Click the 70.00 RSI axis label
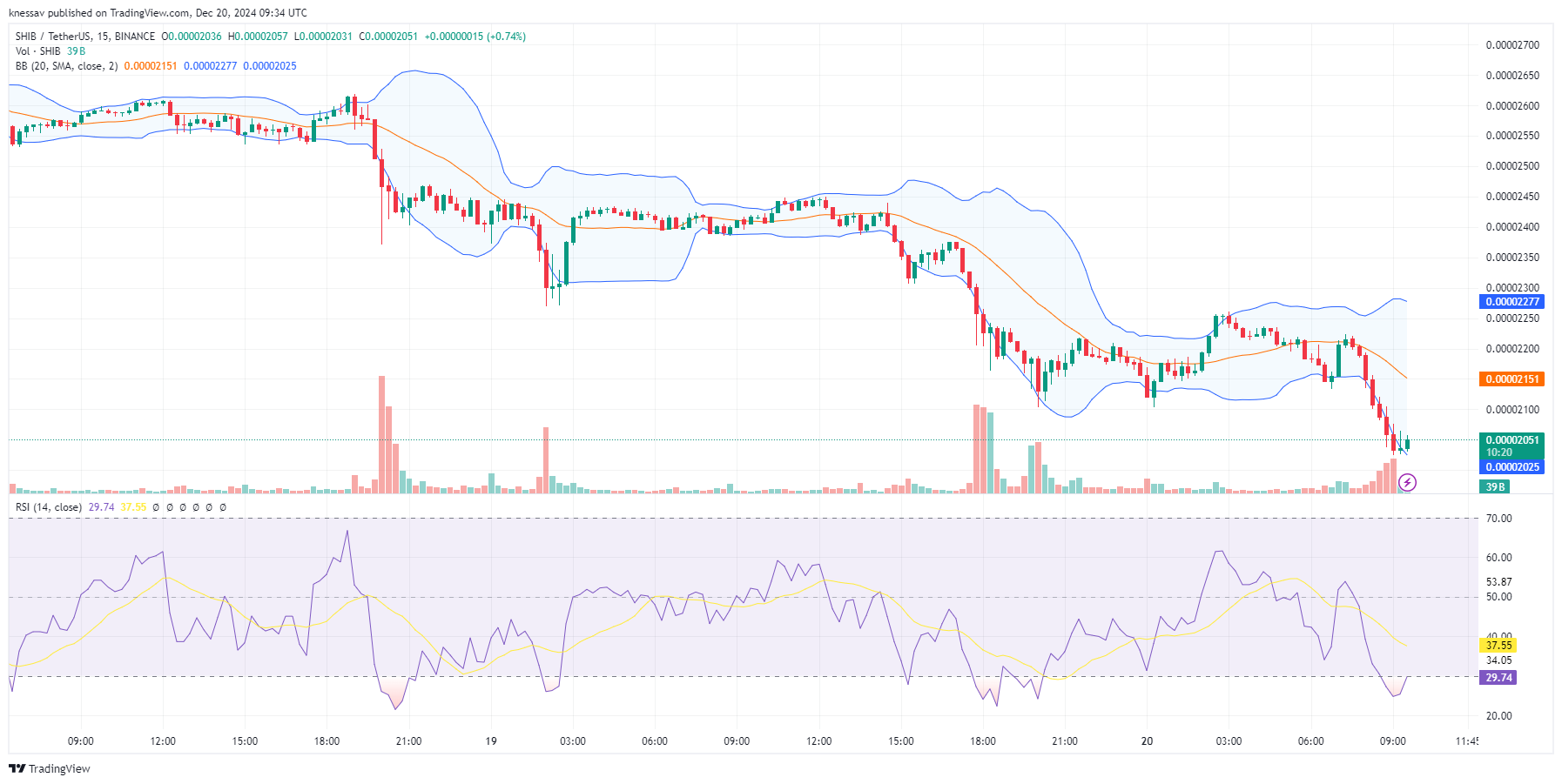Screen dimensions: 1562x784 [x=1498, y=519]
